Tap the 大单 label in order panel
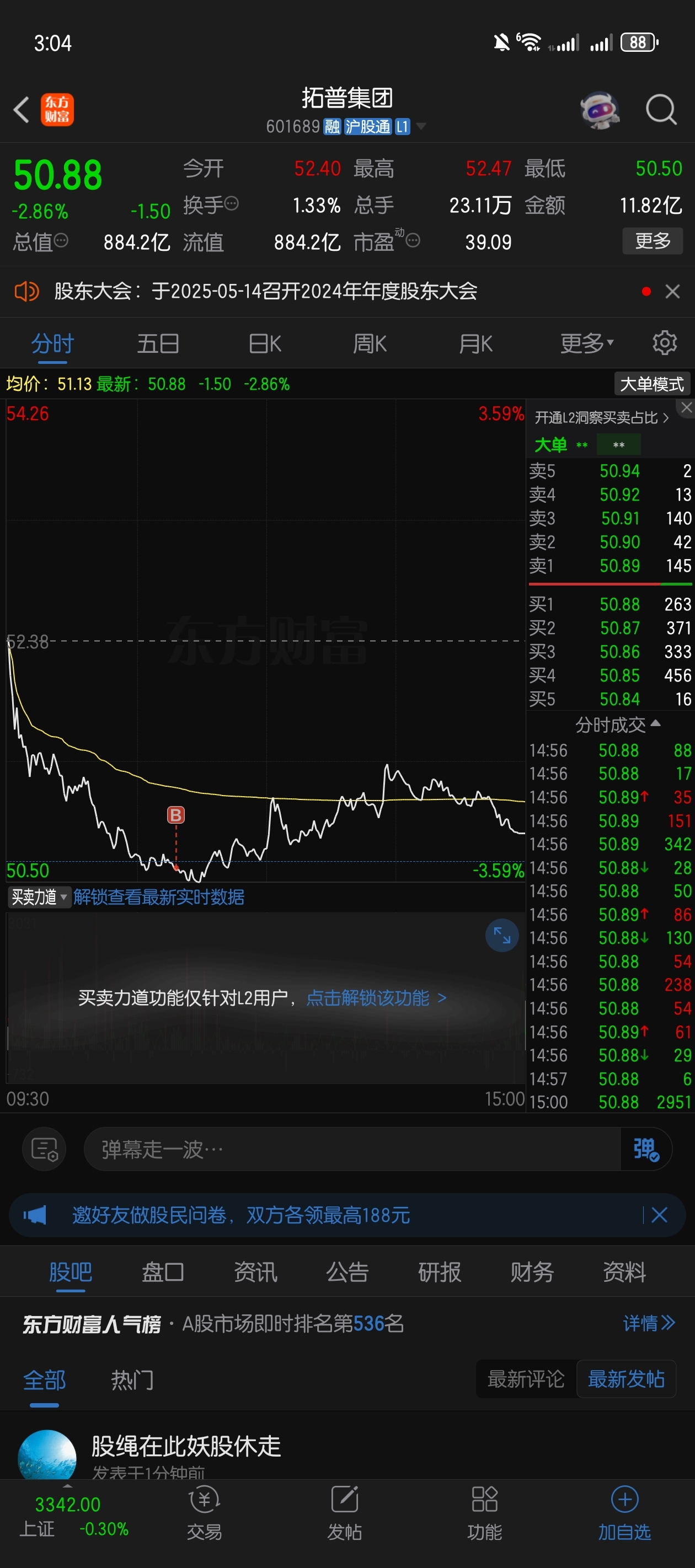 (550, 444)
